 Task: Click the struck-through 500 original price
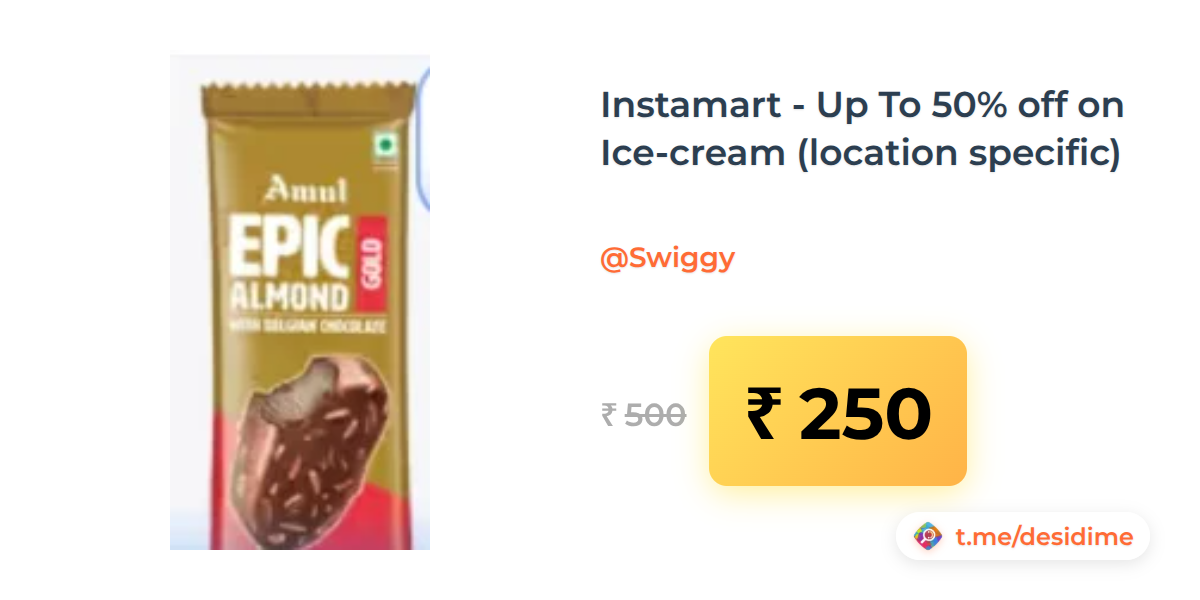tap(655, 414)
